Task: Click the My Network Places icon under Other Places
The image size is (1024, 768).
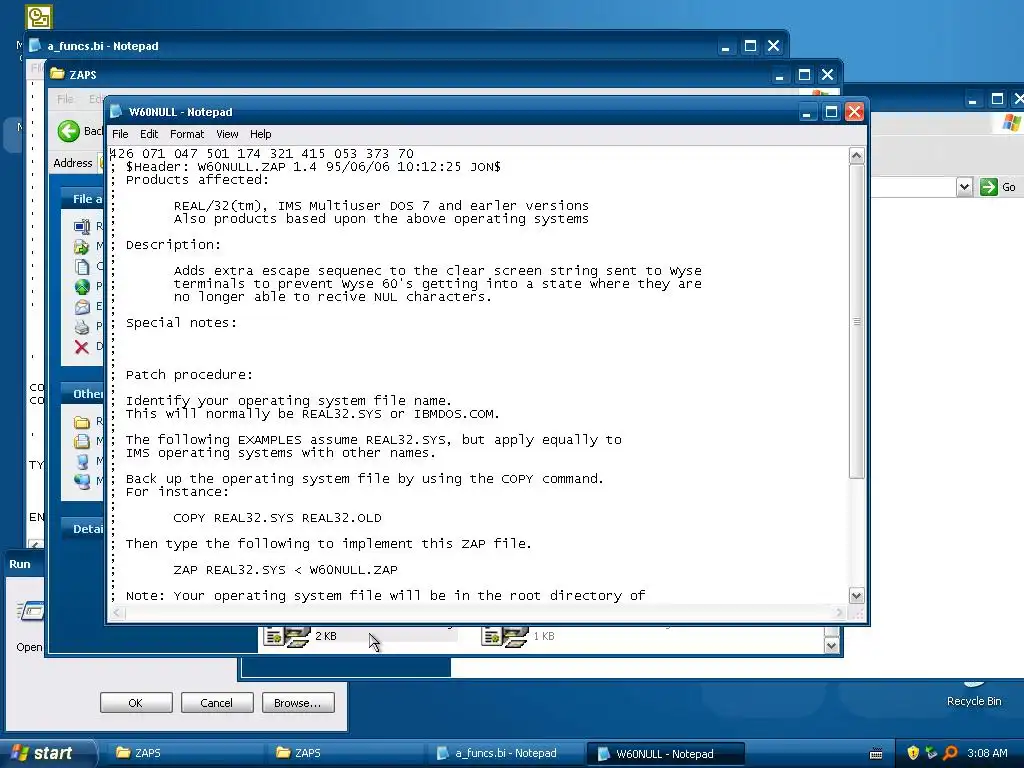Action: click(x=82, y=481)
